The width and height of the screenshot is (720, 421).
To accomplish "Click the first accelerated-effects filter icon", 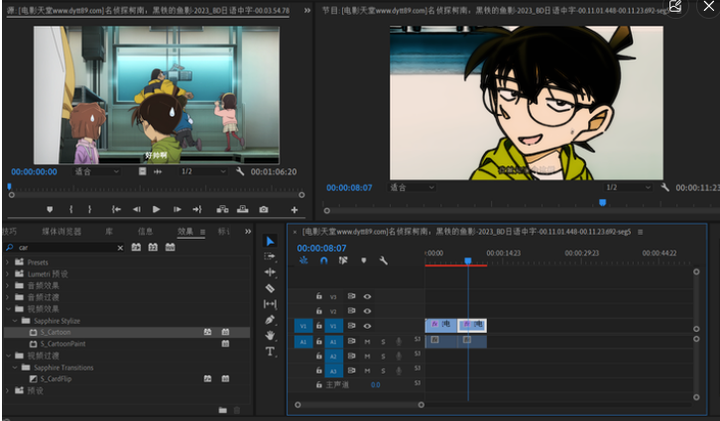I will [x=136, y=247].
